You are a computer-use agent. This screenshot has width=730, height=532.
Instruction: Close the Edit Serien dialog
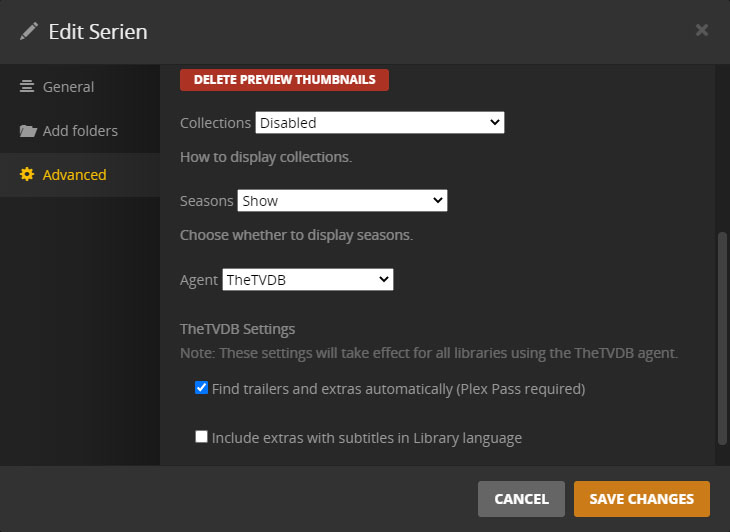click(702, 30)
